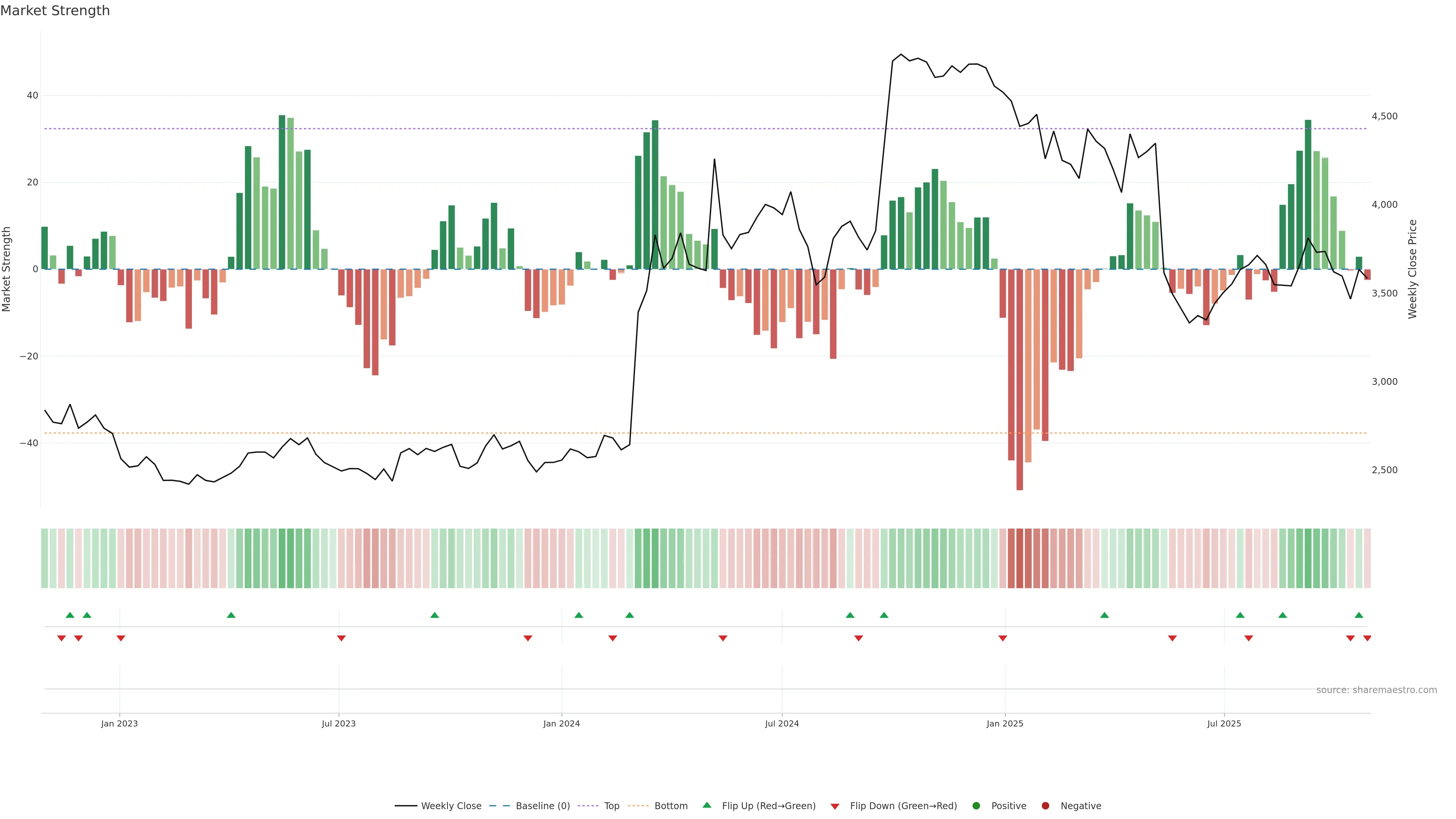Viewport: 1456px width, 819px height.
Task: Click the Flip Down red triangle legend icon
Action: (835, 806)
